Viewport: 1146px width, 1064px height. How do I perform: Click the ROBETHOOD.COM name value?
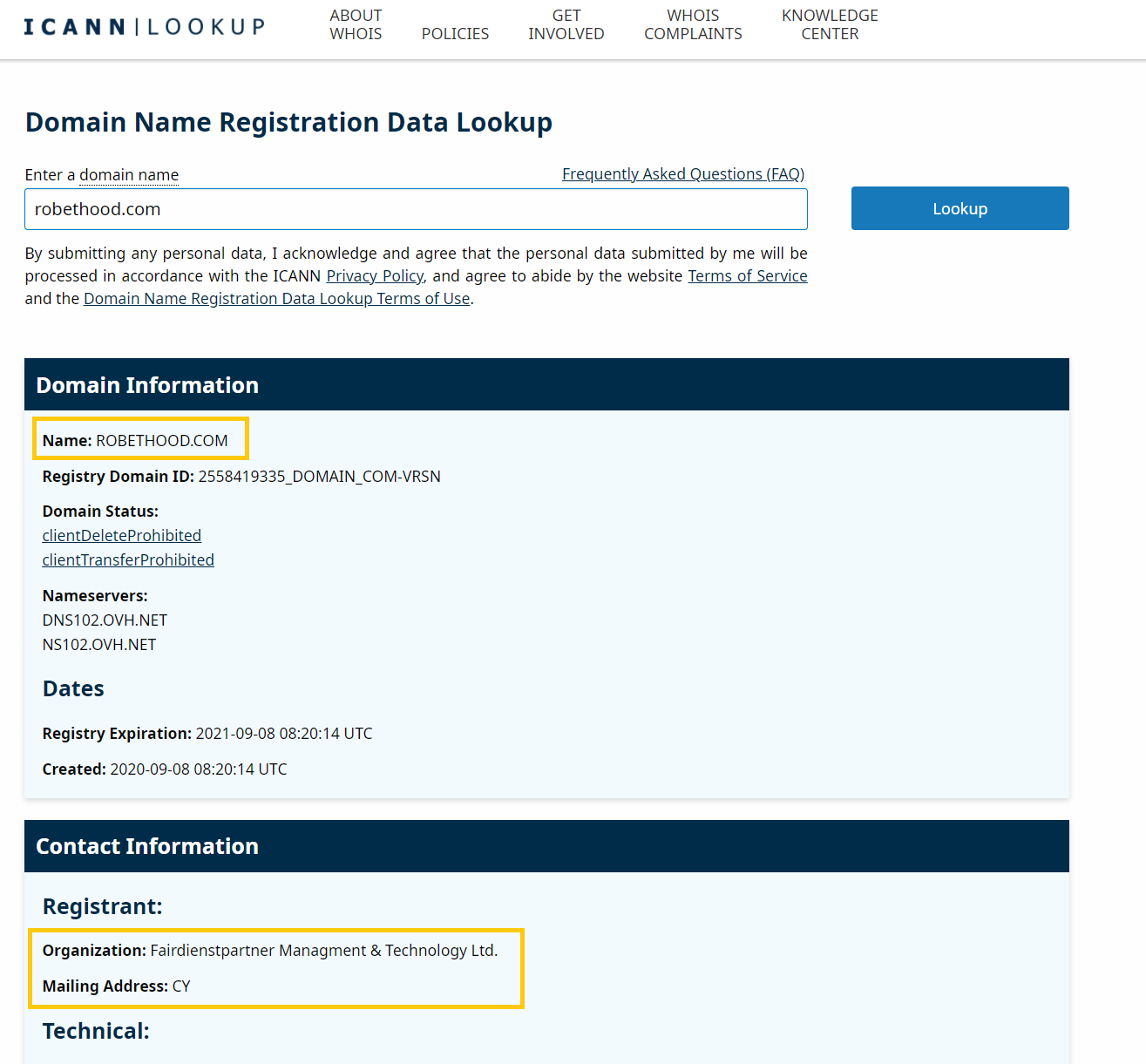click(x=162, y=441)
